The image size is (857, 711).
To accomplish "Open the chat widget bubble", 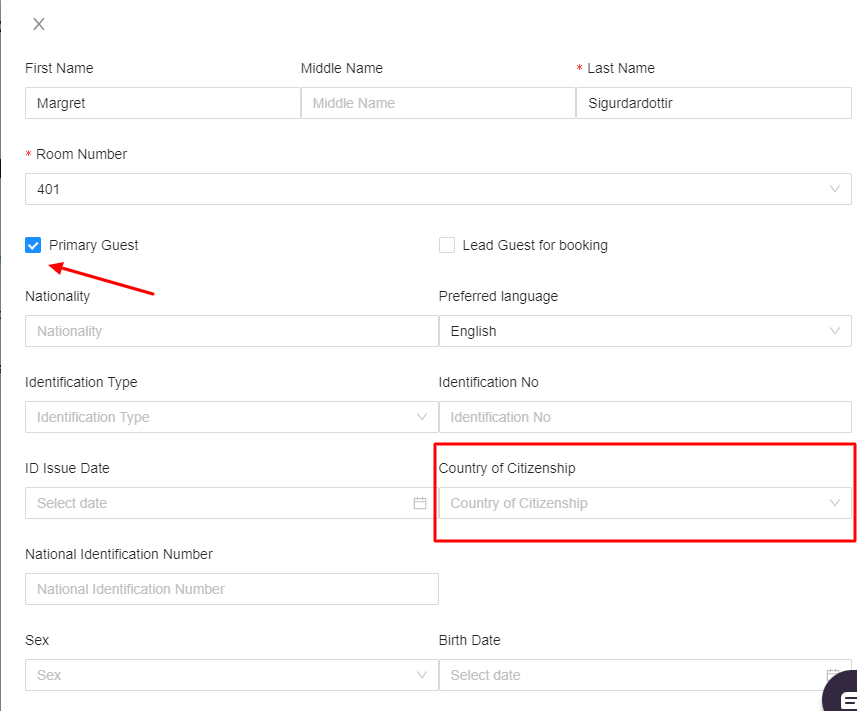I will (x=842, y=693).
